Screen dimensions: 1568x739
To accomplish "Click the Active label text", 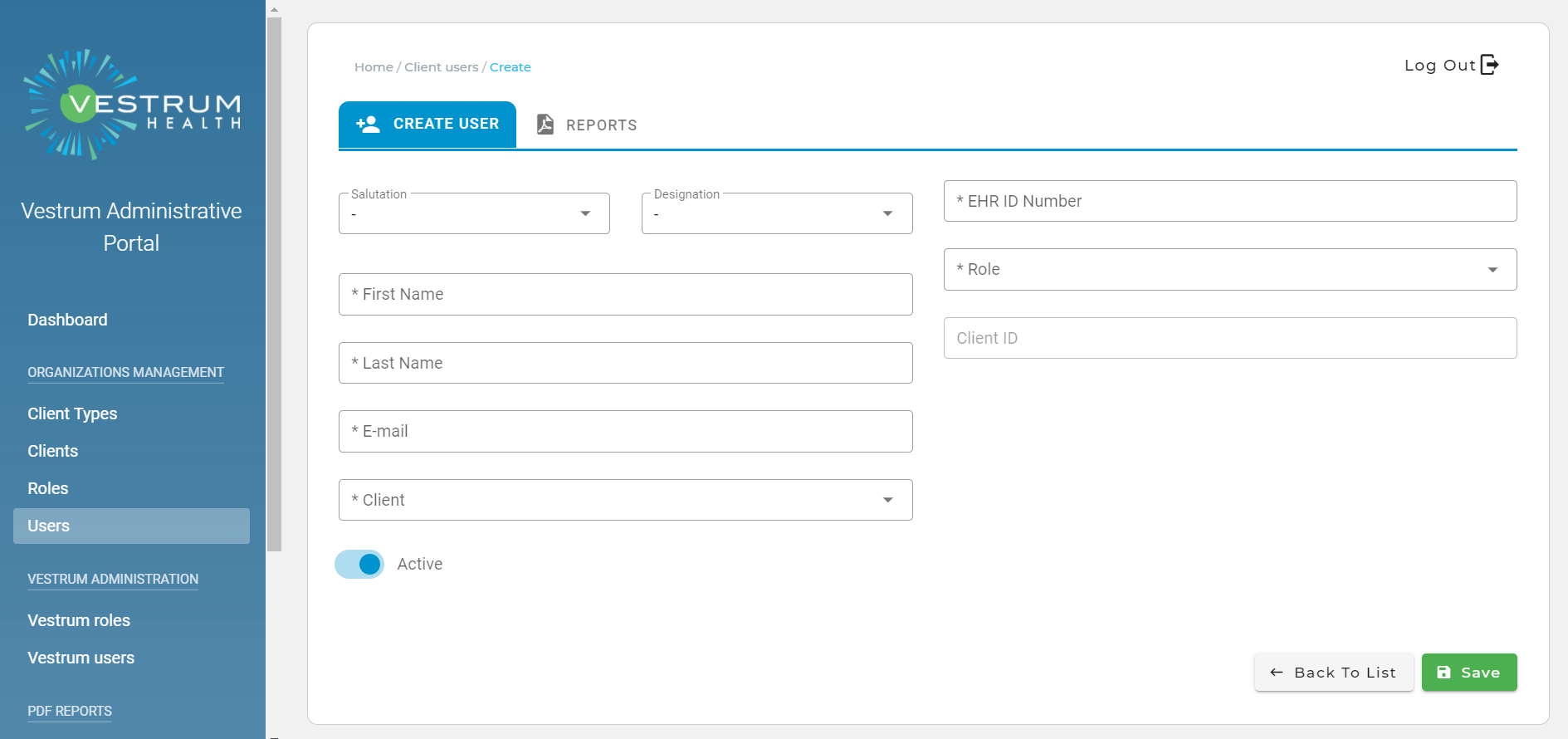I will [x=420, y=564].
